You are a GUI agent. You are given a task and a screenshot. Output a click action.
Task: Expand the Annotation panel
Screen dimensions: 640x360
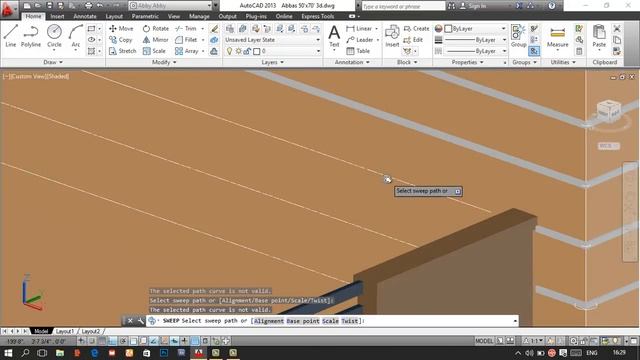point(352,62)
